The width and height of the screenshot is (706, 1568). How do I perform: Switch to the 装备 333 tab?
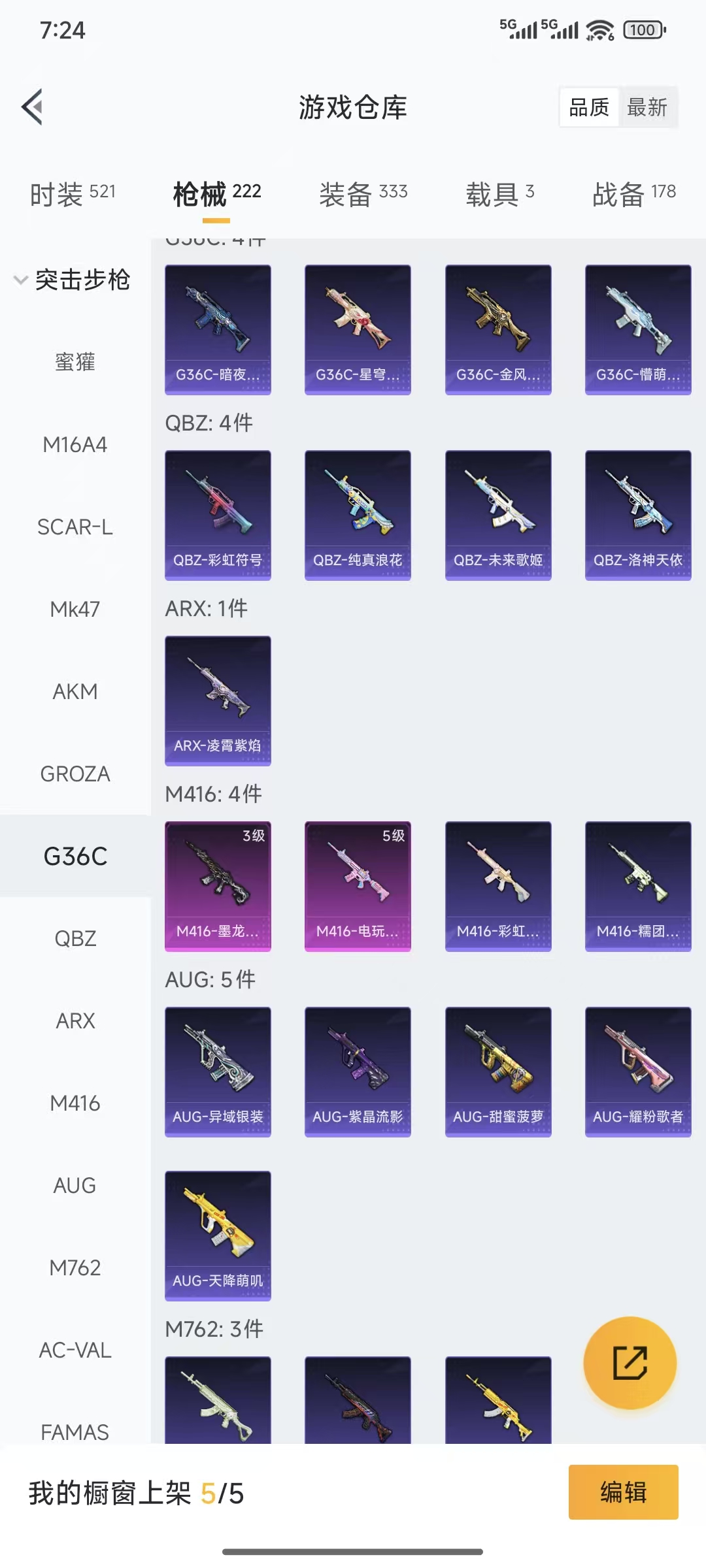point(363,193)
